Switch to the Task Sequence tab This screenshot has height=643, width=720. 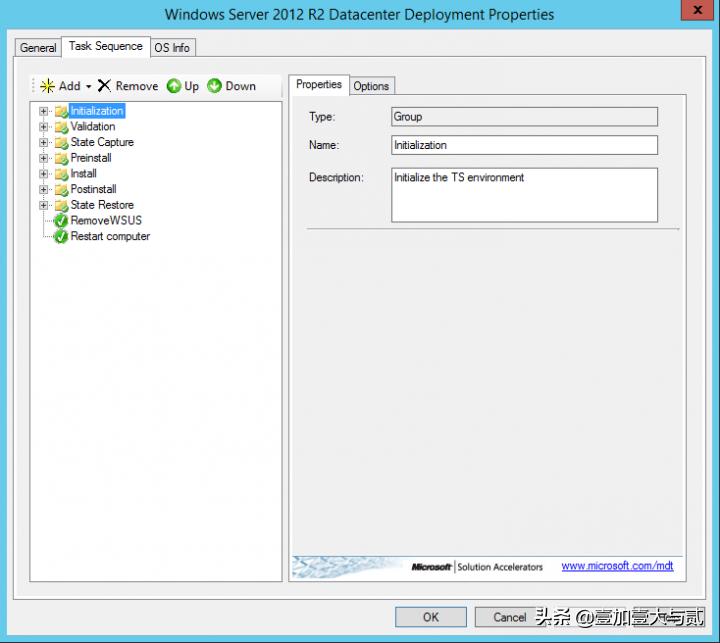tap(106, 46)
